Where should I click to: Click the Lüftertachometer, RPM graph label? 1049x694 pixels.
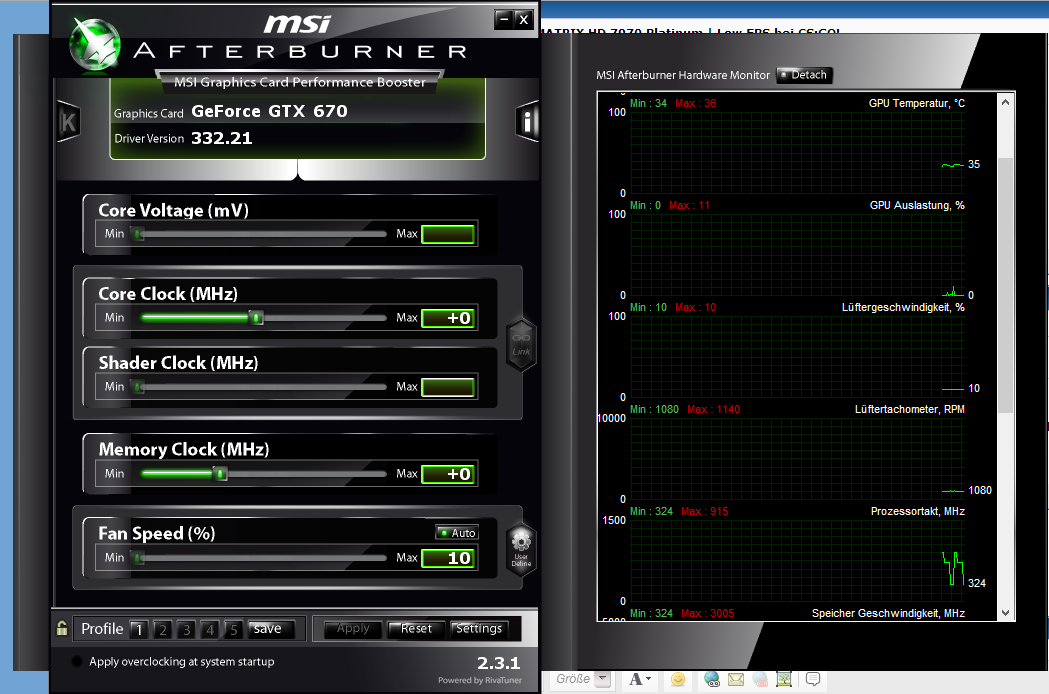(910, 409)
